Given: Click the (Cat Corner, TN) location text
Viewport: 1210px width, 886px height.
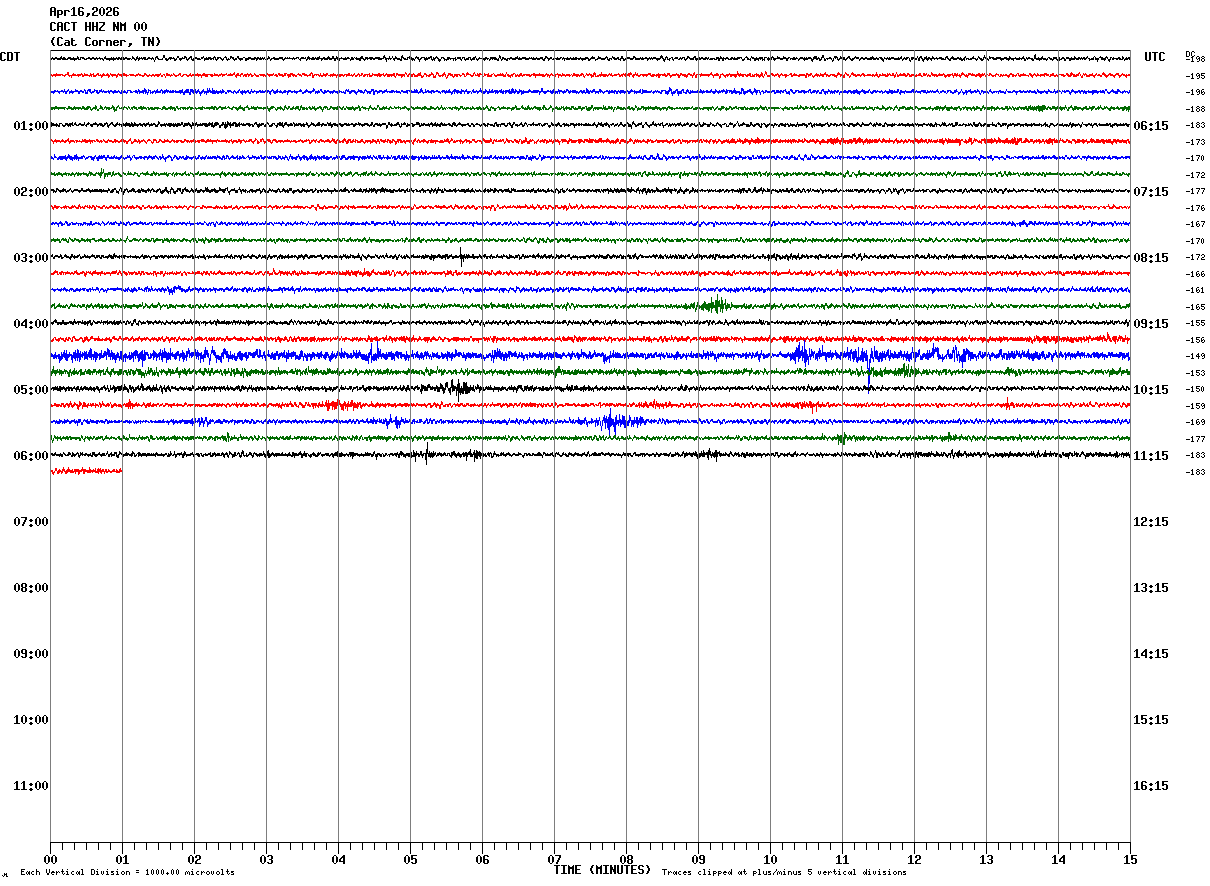Looking at the screenshot, I should (105, 42).
